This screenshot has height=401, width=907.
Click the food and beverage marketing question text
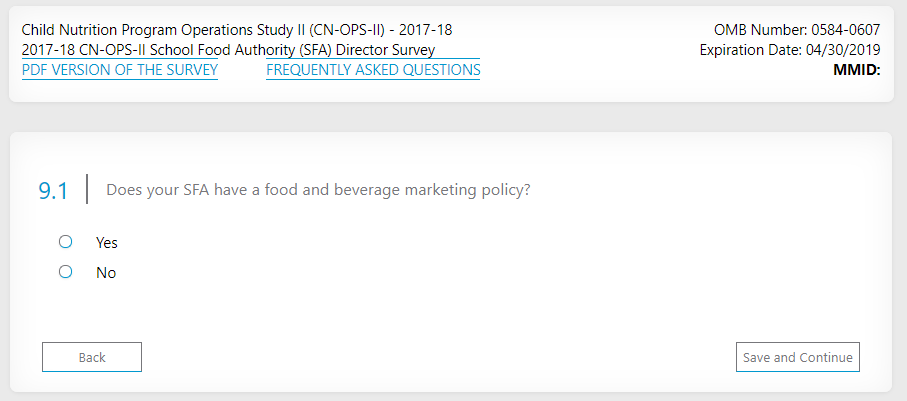click(x=318, y=190)
